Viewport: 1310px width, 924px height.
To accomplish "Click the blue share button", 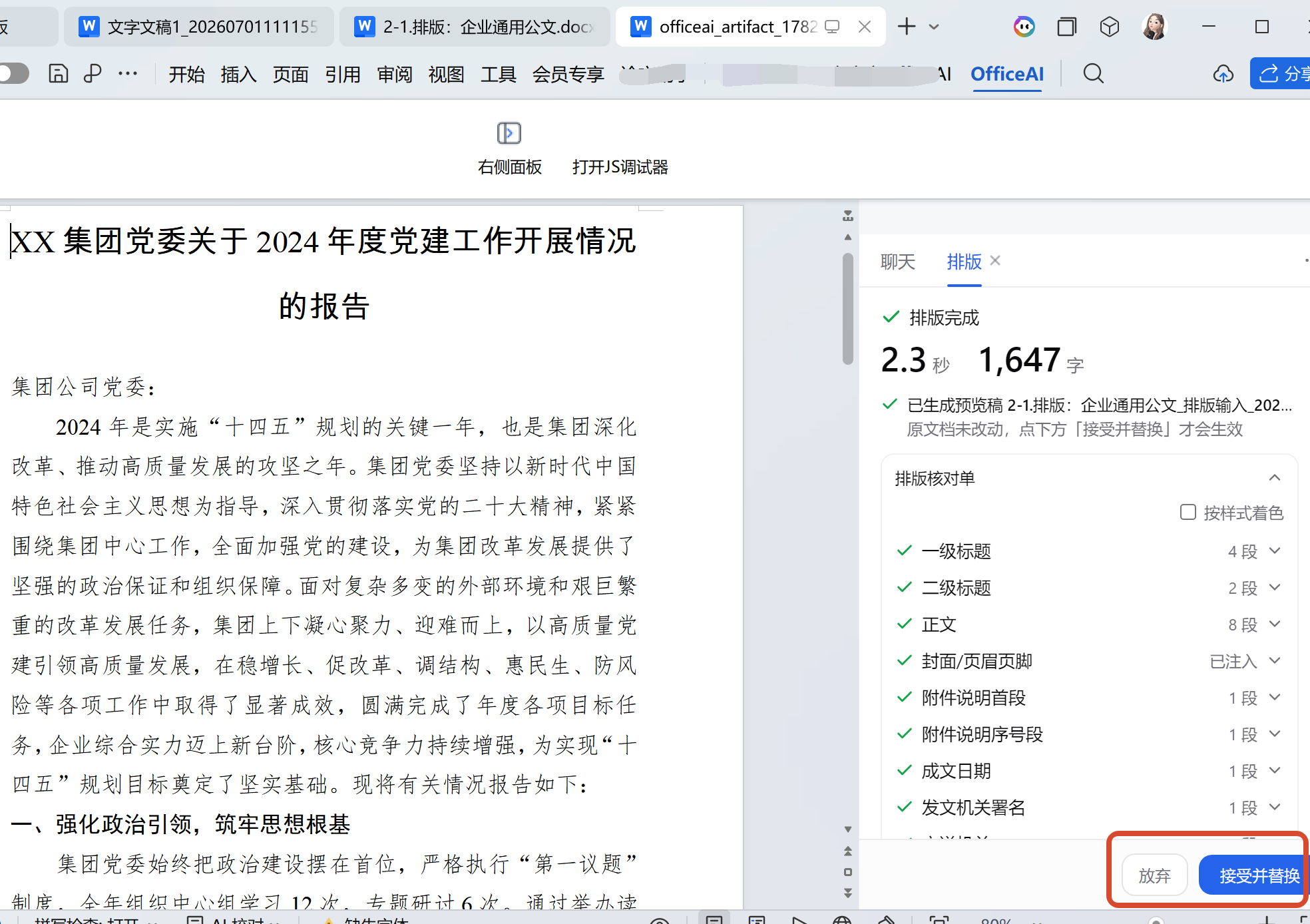I will [x=1281, y=73].
